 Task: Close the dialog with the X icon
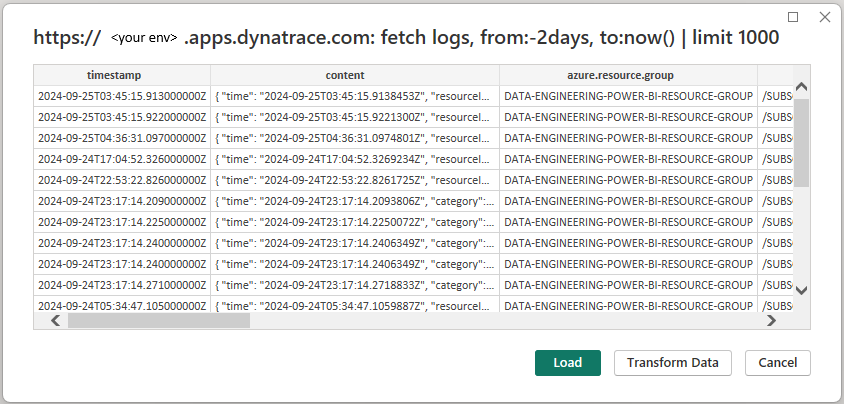tap(825, 17)
